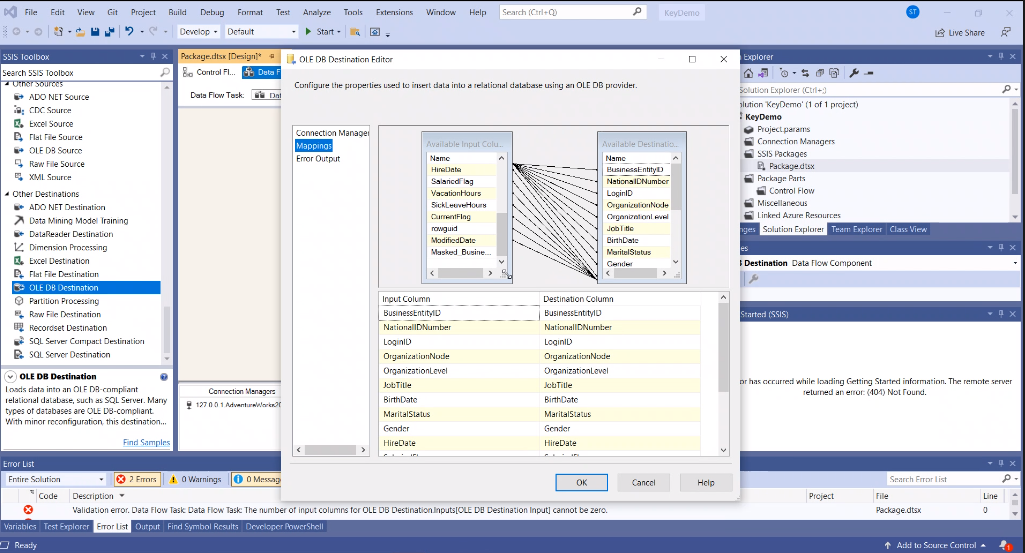Open the Debug menu

point(212,12)
